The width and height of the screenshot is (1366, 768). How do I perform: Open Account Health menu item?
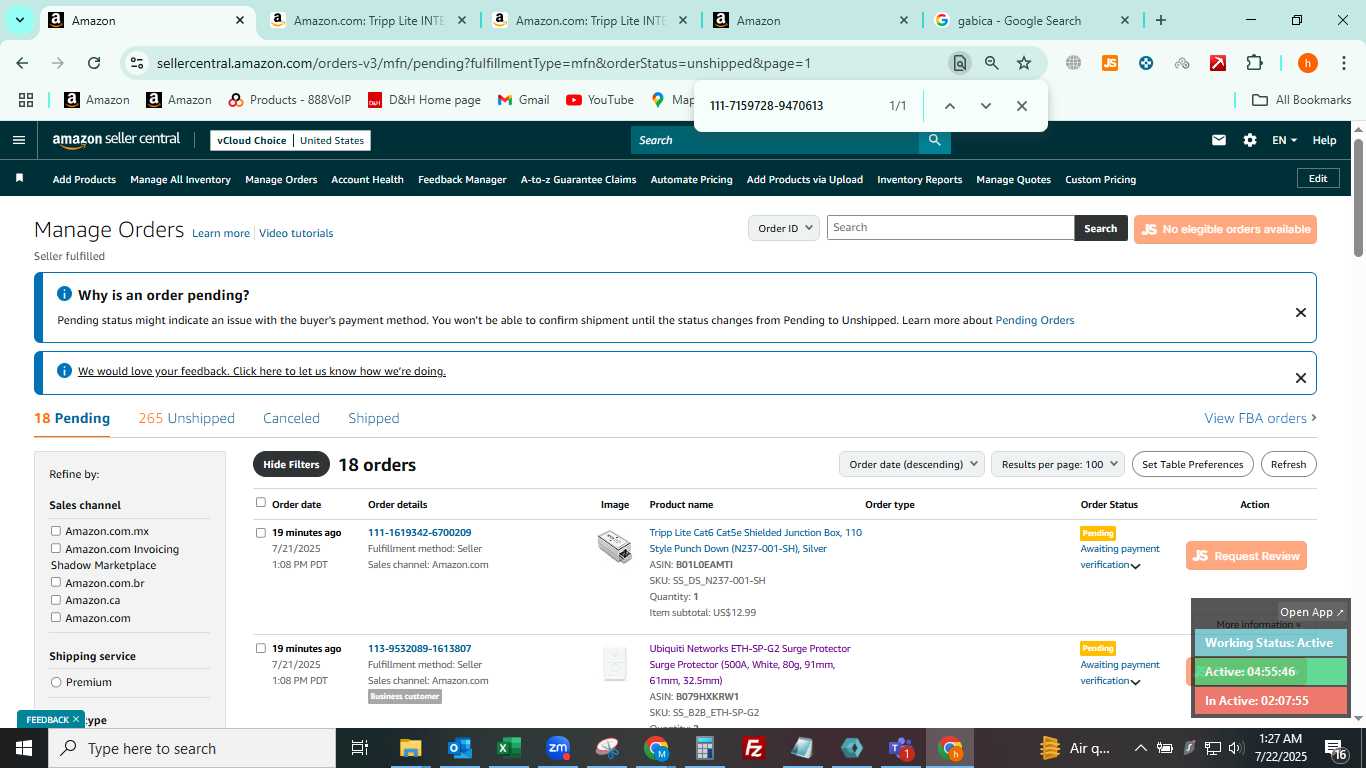coord(367,179)
